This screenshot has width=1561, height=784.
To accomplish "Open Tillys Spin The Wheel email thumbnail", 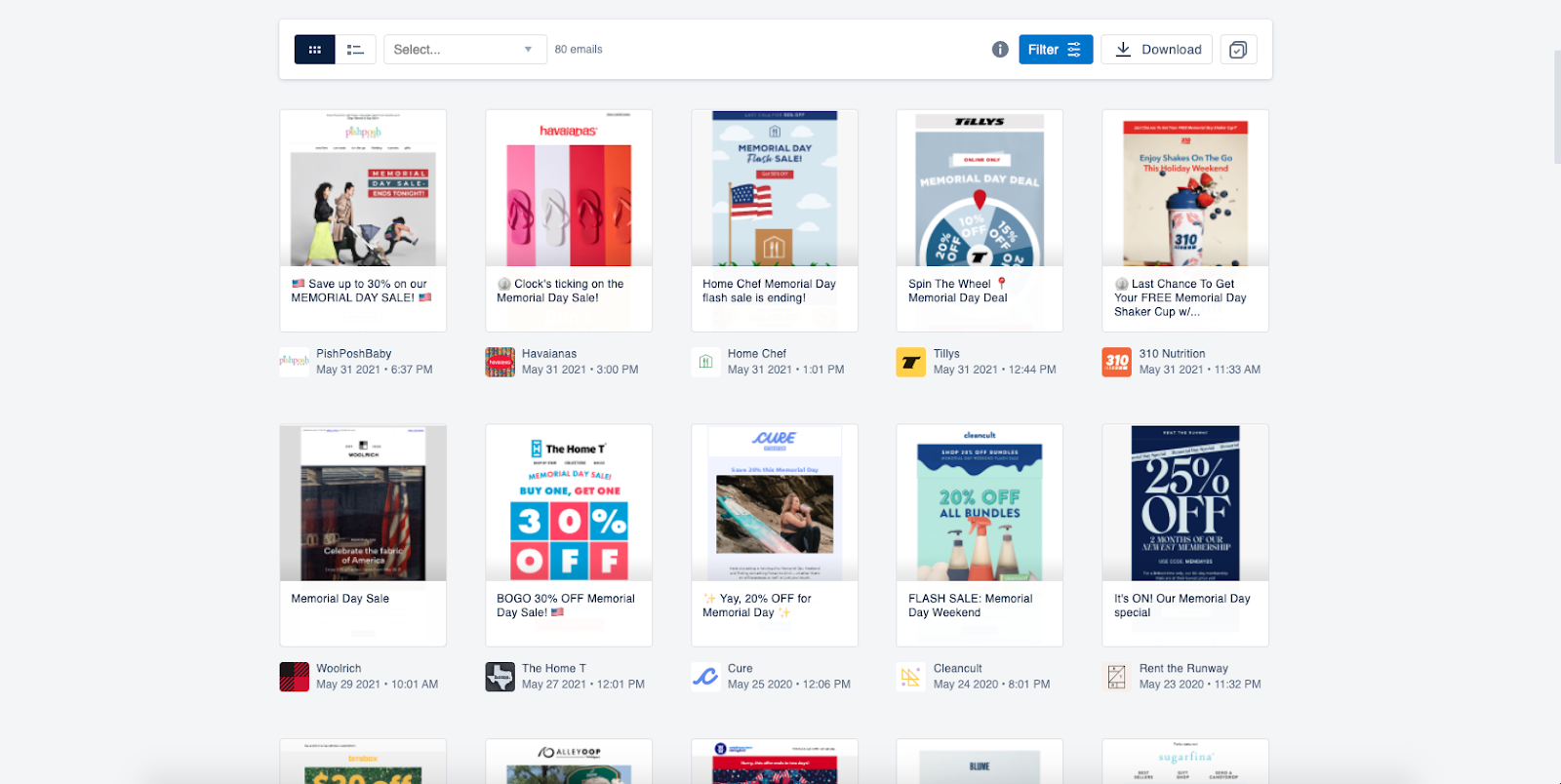I will click(x=980, y=188).
